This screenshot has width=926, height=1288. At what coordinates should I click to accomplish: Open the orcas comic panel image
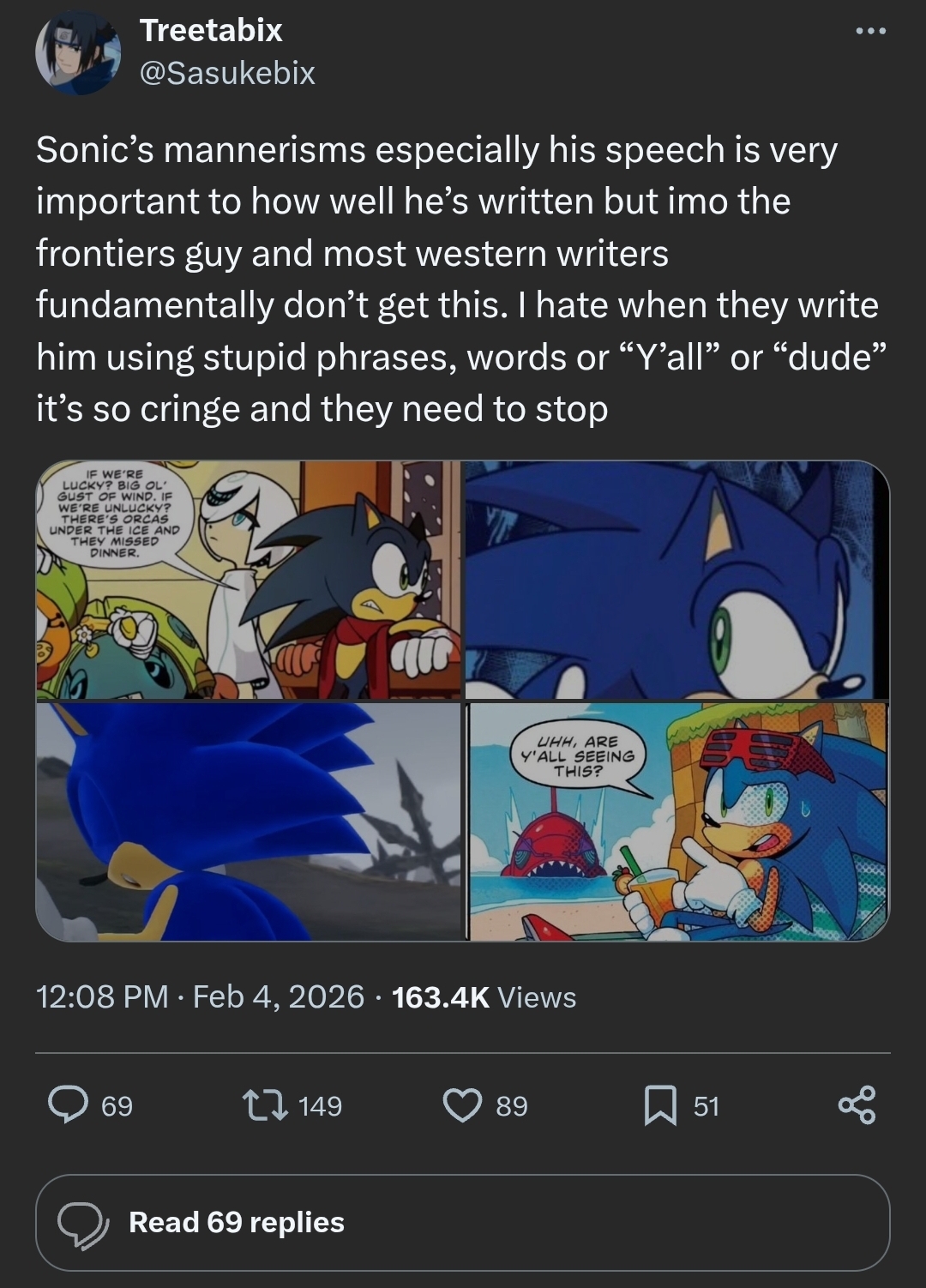click(x=249, y=580)
